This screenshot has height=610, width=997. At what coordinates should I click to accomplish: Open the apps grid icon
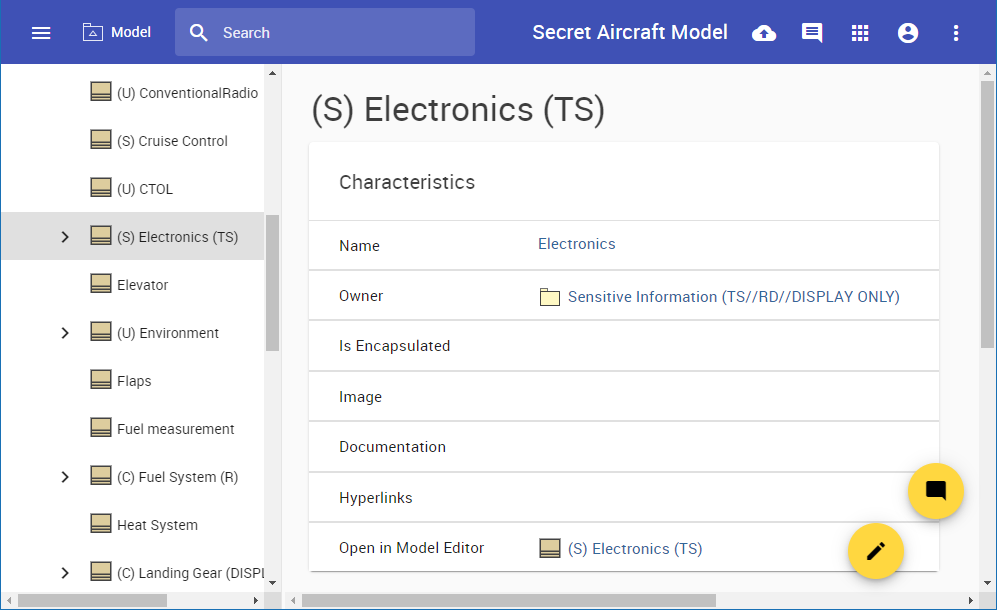(860, 33)
